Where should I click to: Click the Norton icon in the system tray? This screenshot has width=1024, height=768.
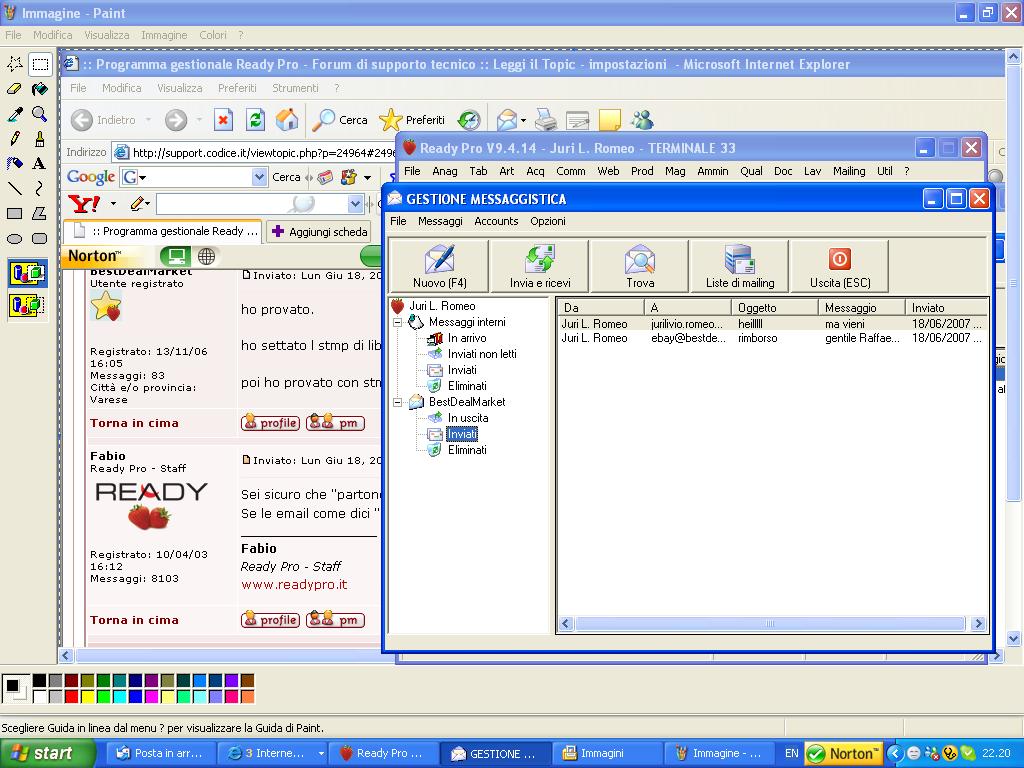point(844,754)
